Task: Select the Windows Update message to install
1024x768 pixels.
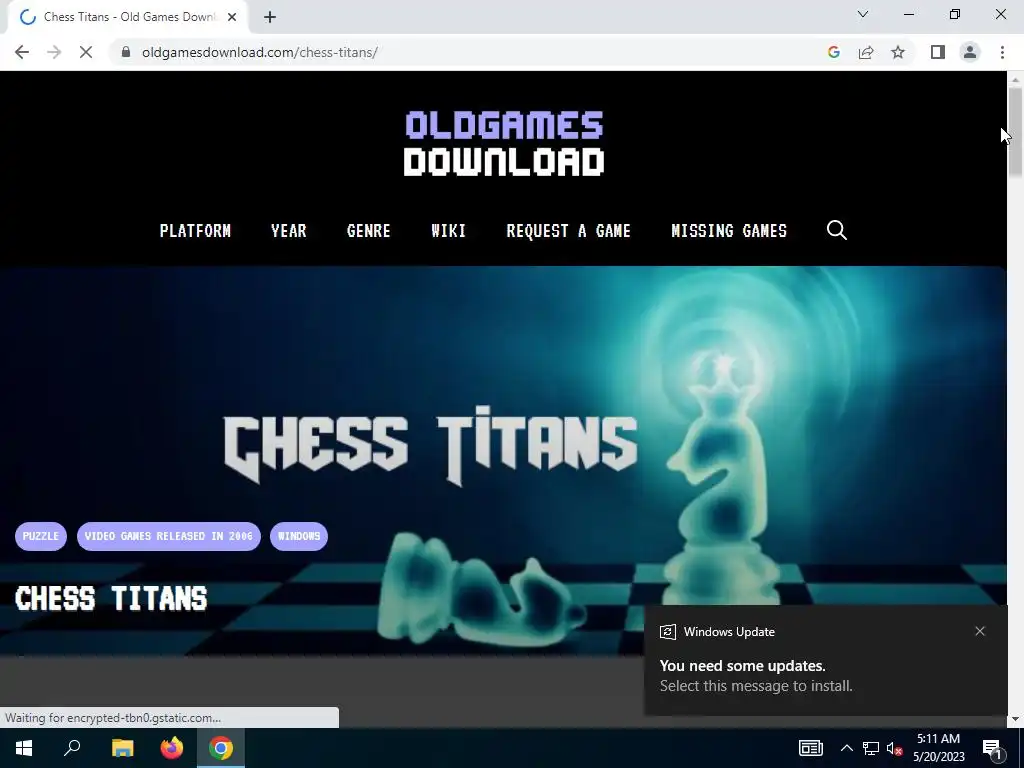Action: pos(756,676)
